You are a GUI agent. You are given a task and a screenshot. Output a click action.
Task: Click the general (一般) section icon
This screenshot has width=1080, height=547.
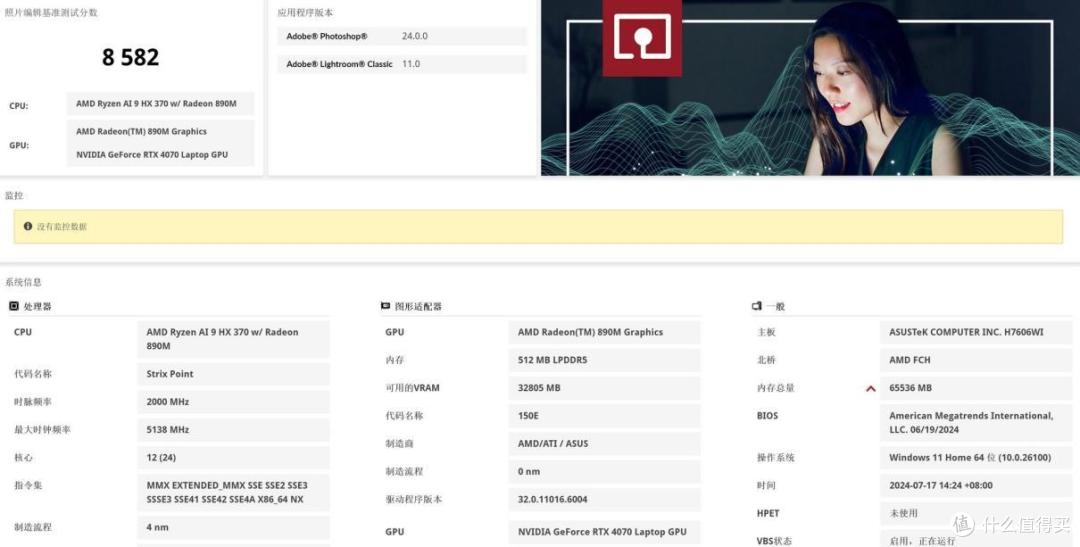tap(756, 306)
